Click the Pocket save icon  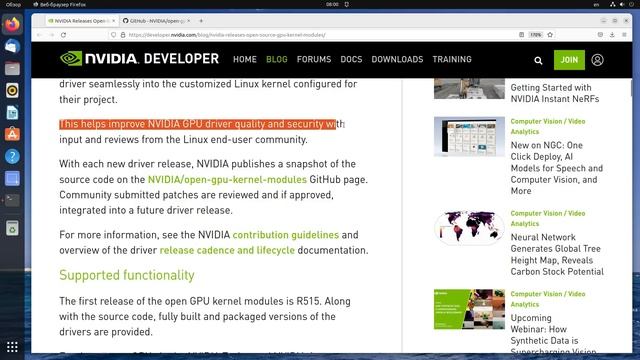(x=600, y=35)
